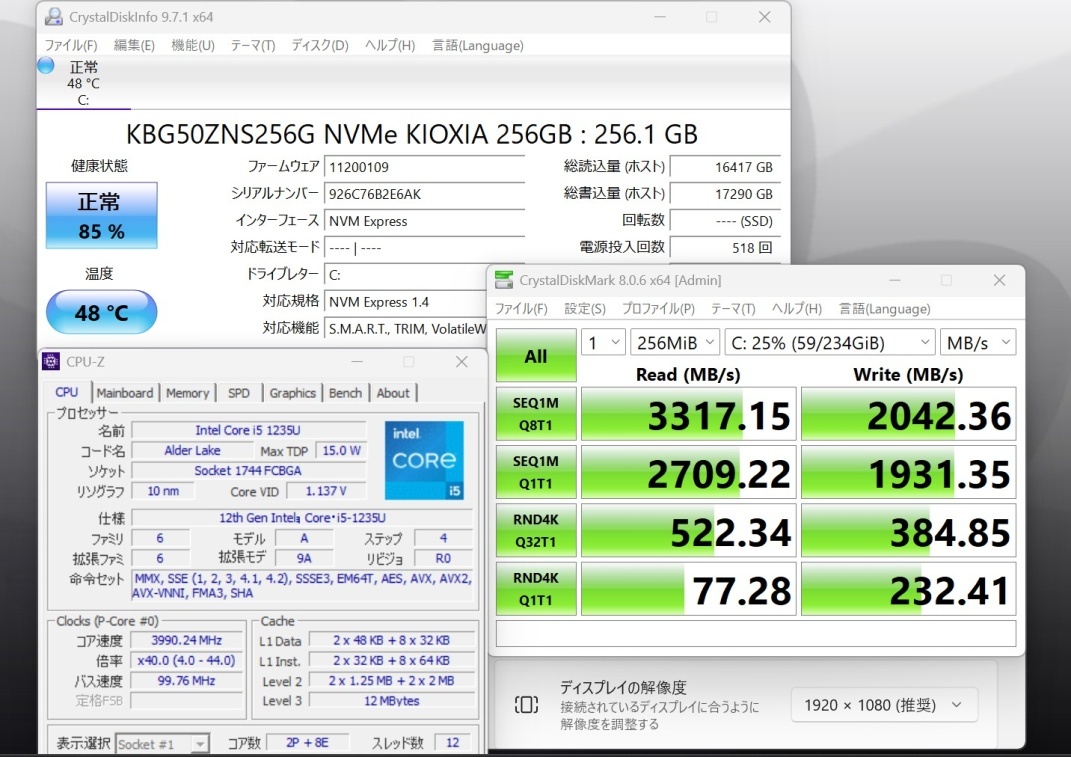Click the blue 48°C temperature indicator
Image resolution: width=1071 pixels, height=757 pixels.
[x=101, y=312]
